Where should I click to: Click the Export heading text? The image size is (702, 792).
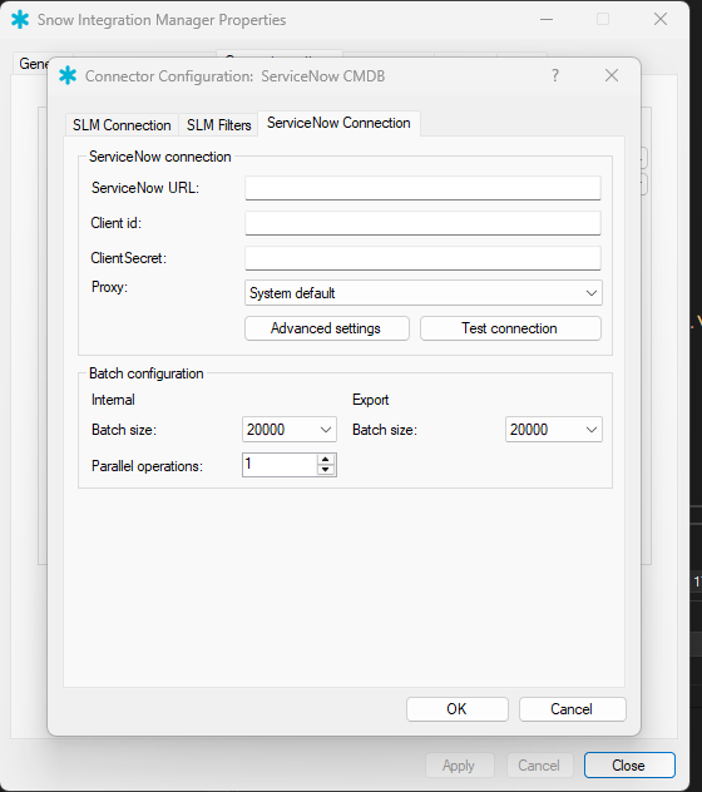371,400
